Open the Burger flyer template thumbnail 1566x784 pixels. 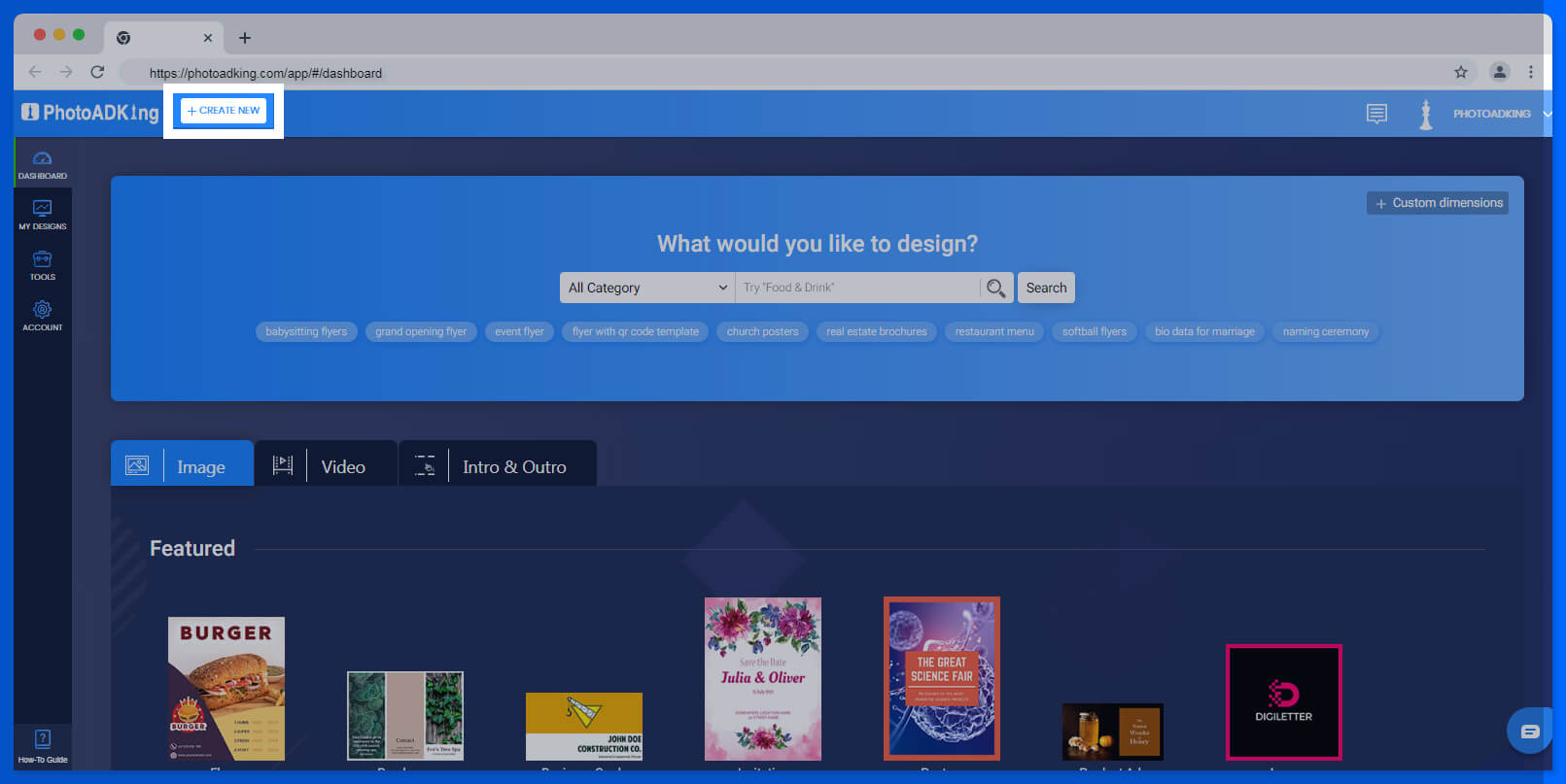(x=226, y=688)
